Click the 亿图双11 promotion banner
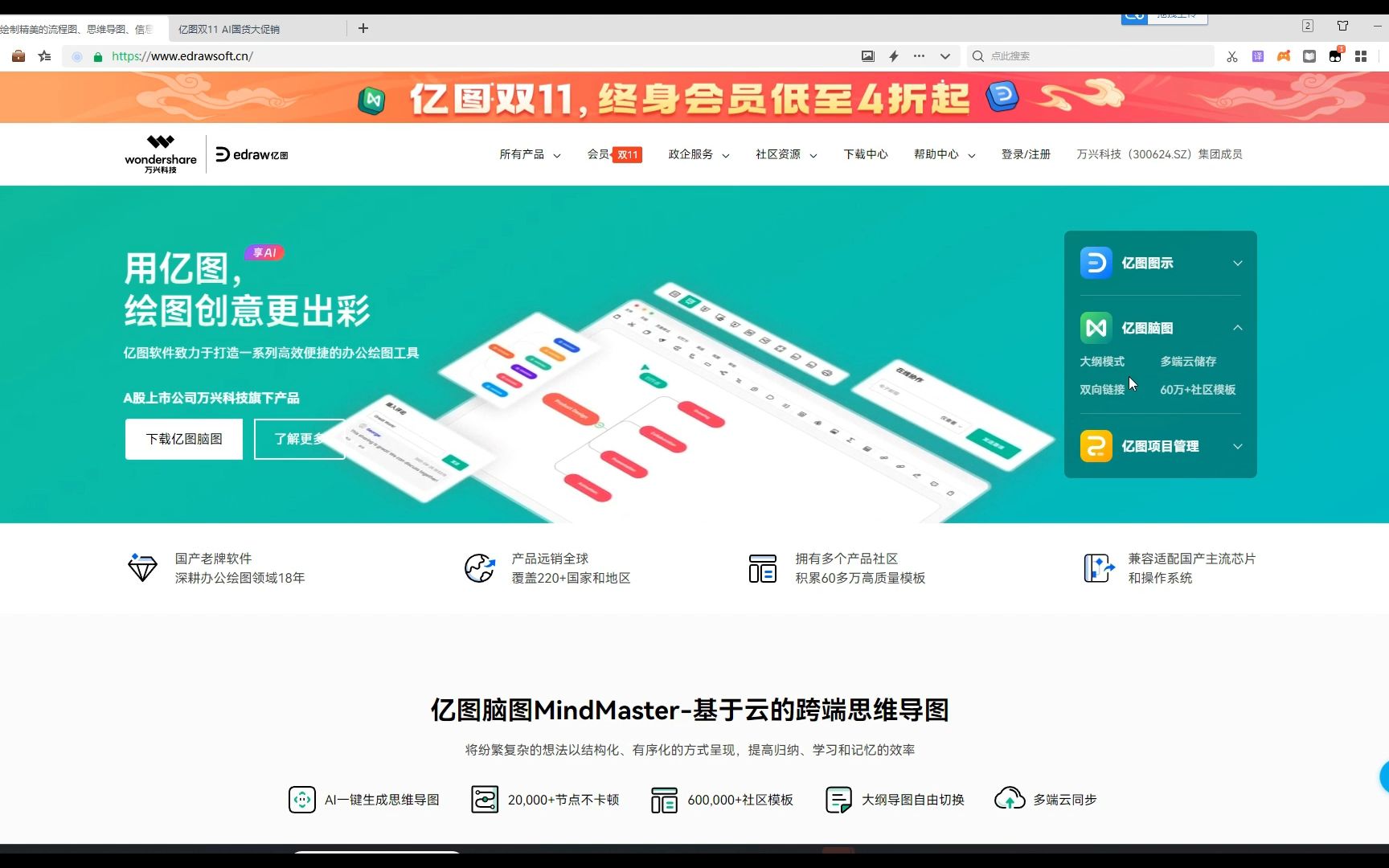The width and height of the screenshot is (1389, 868). [x=694, y=97]
